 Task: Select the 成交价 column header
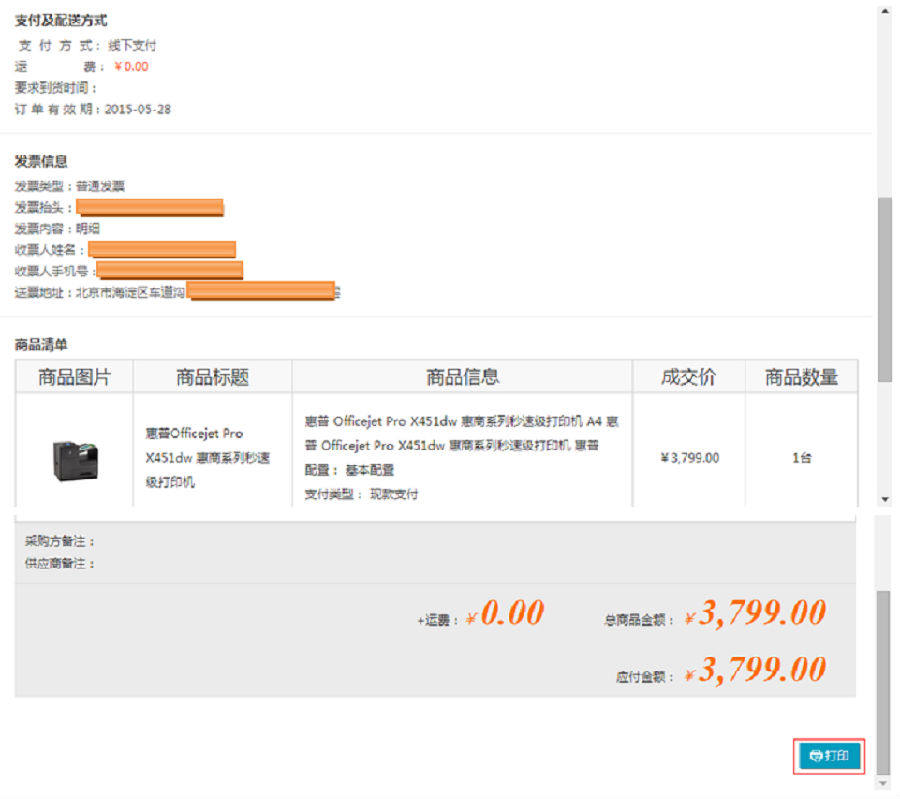(x=689, y=377)
